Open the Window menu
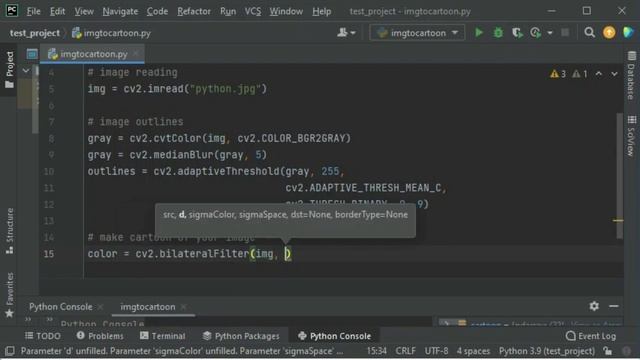Screen dimensions: 640x360 (x=286, y=11)
